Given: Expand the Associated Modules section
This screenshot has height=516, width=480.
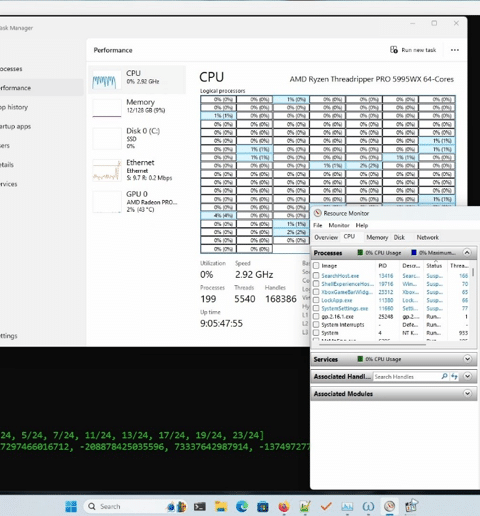Looking at the screenshot, I should tap(467, 393).
